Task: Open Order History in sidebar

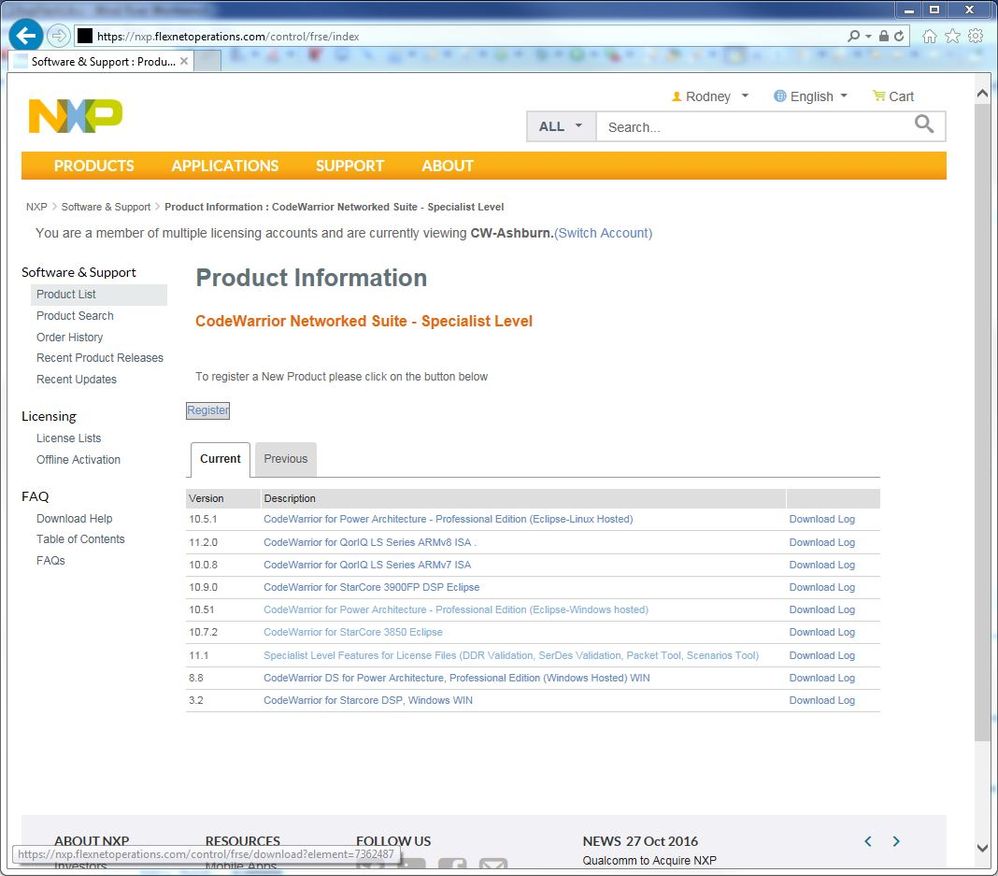Action: [69, 337]
